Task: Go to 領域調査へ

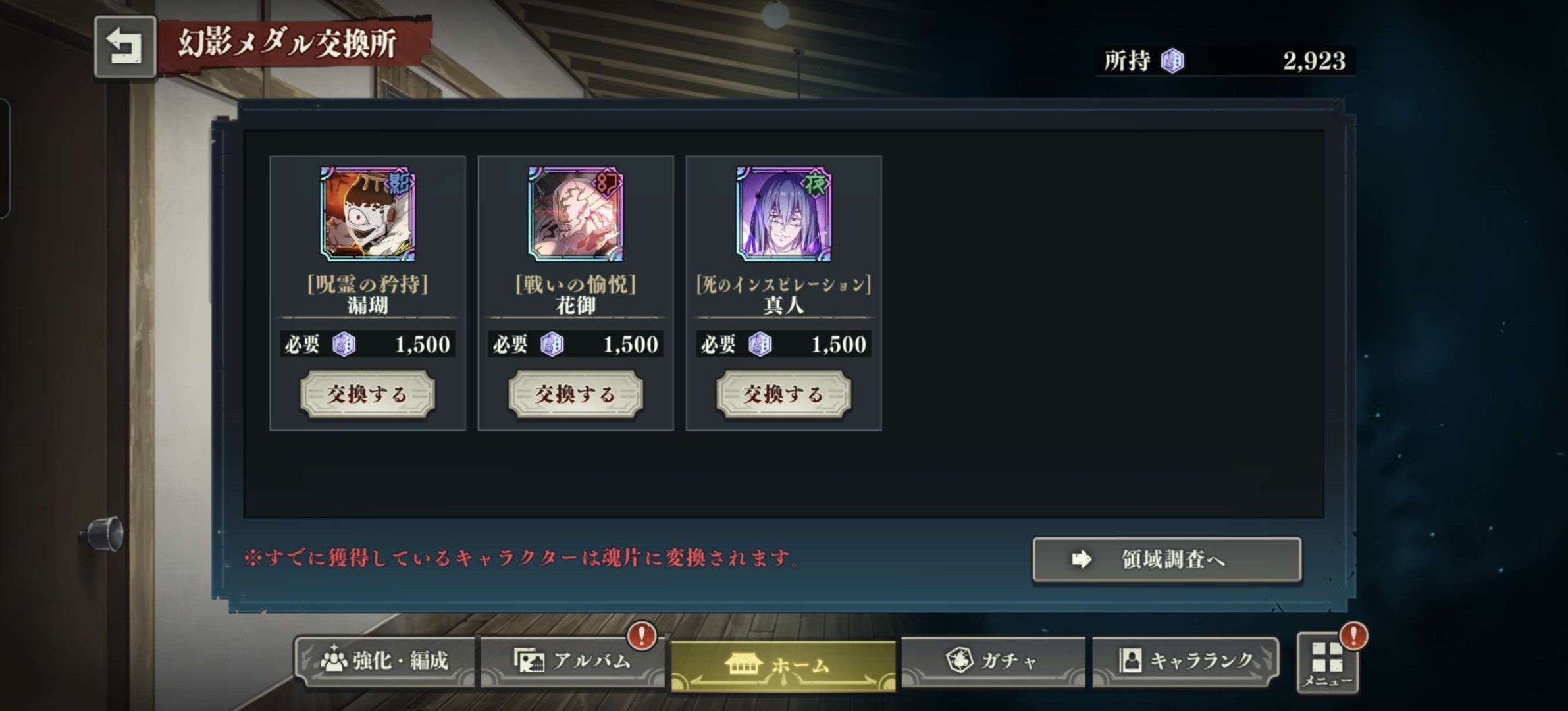Action: pos(1166,560)
